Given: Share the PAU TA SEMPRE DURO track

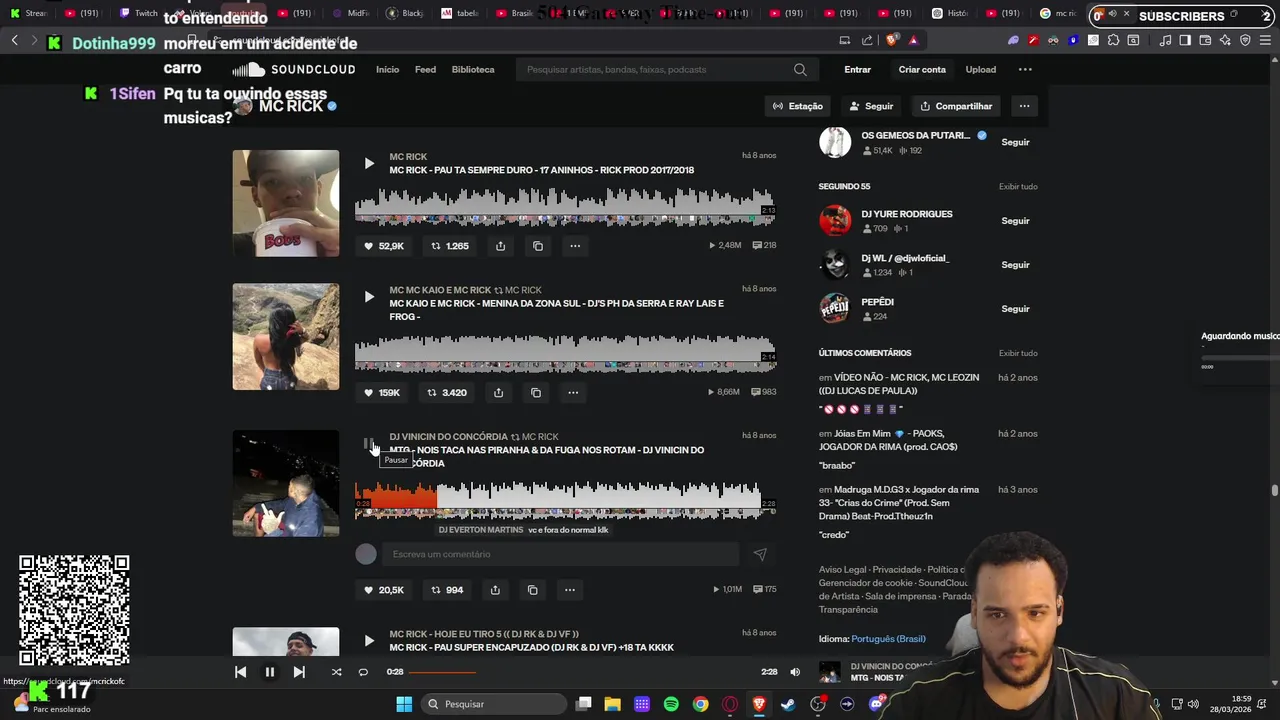Looking at the screenshot, I should [x=500, y=245].
